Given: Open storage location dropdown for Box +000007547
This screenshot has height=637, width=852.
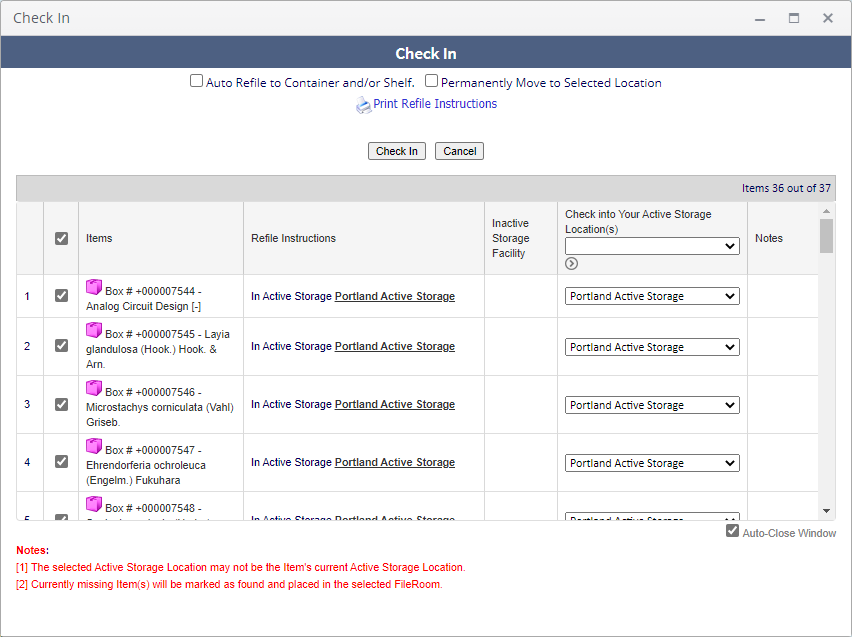Looking at the screenshot, I should click(652, 463).
